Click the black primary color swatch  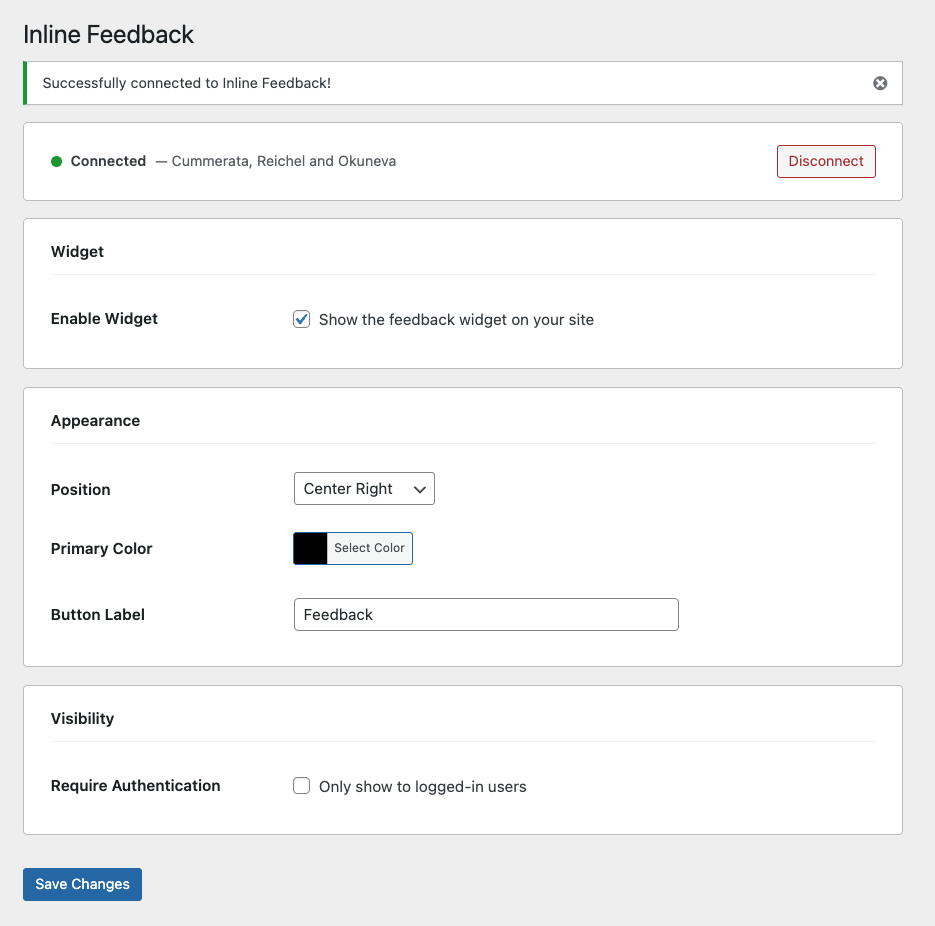tap(309, 548)
